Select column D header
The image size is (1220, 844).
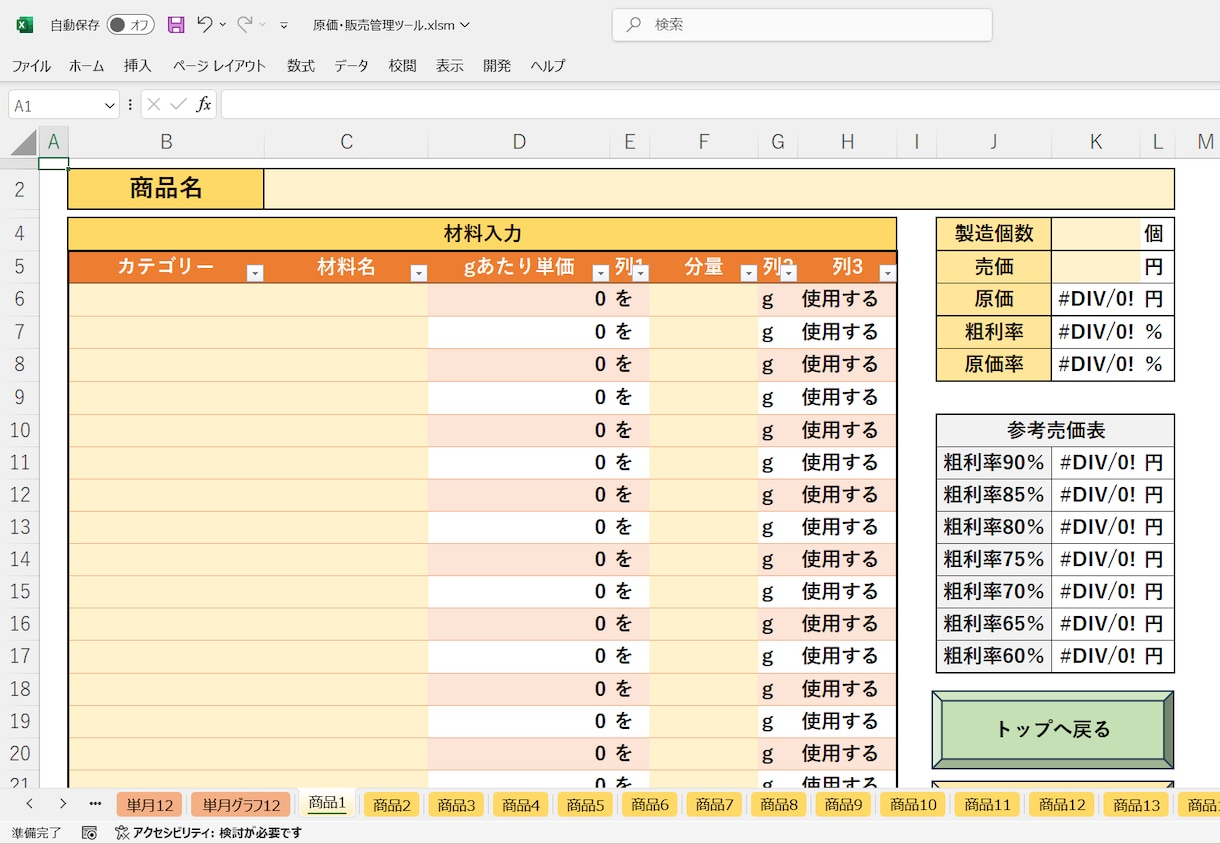pos(519,143)
